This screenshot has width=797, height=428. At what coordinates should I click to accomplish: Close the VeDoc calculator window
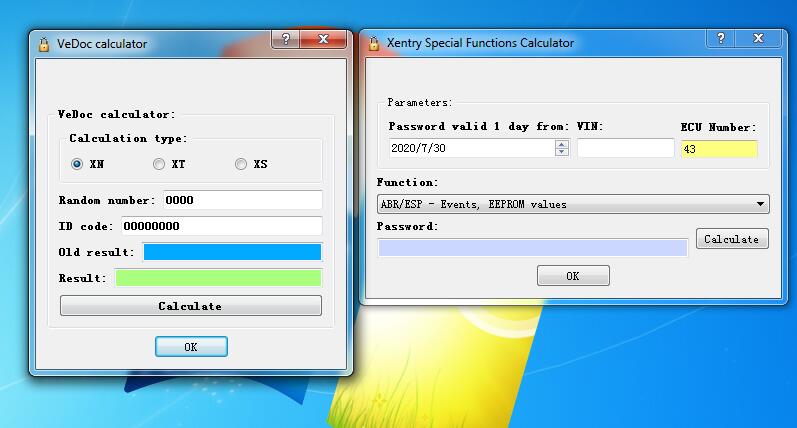[323, 39]
